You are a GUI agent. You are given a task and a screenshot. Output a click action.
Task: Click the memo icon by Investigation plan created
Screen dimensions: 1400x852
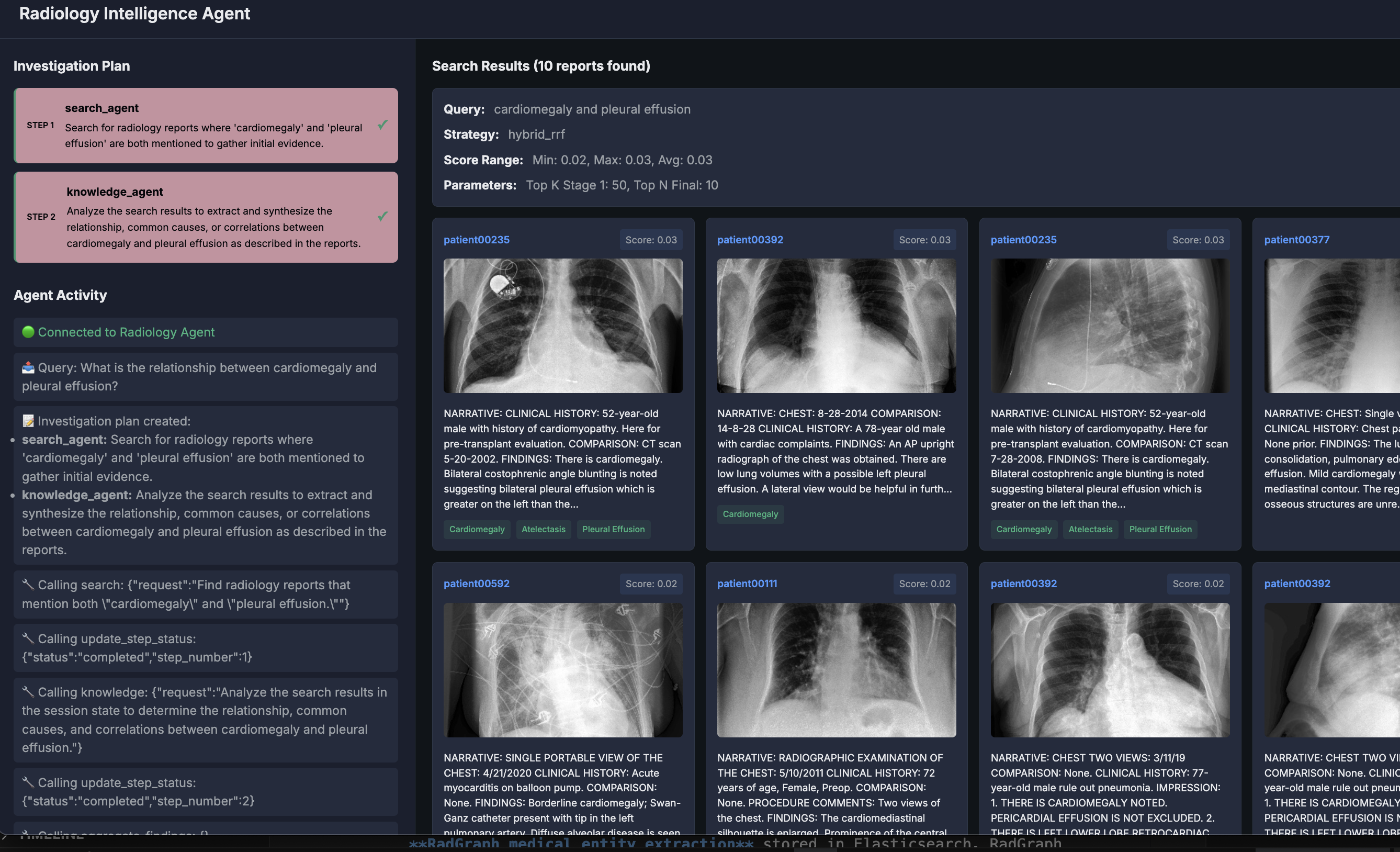28,421
